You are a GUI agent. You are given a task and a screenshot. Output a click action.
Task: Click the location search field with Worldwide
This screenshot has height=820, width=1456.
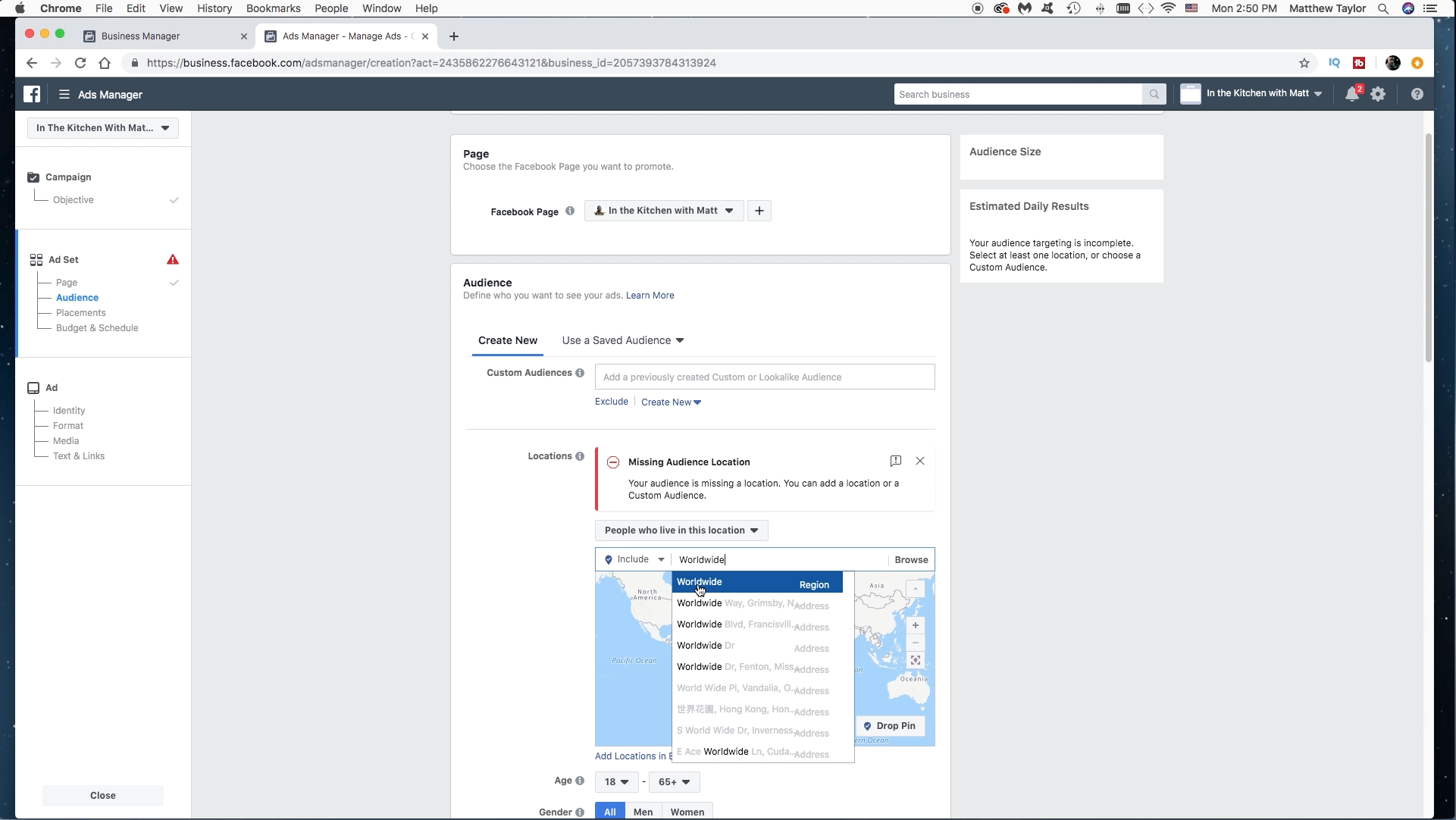click(x=781, y=560)
